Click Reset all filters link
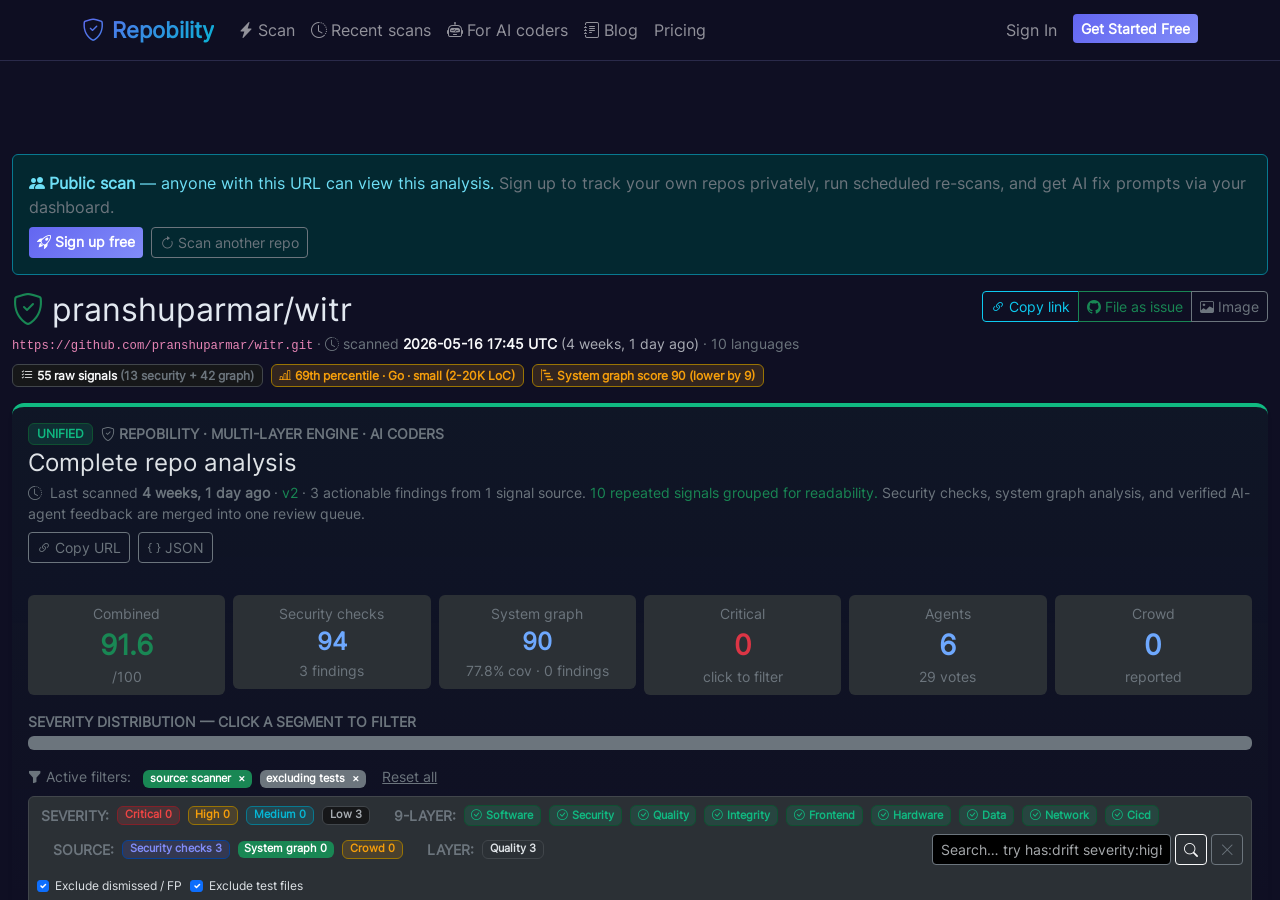 (409, 777)
